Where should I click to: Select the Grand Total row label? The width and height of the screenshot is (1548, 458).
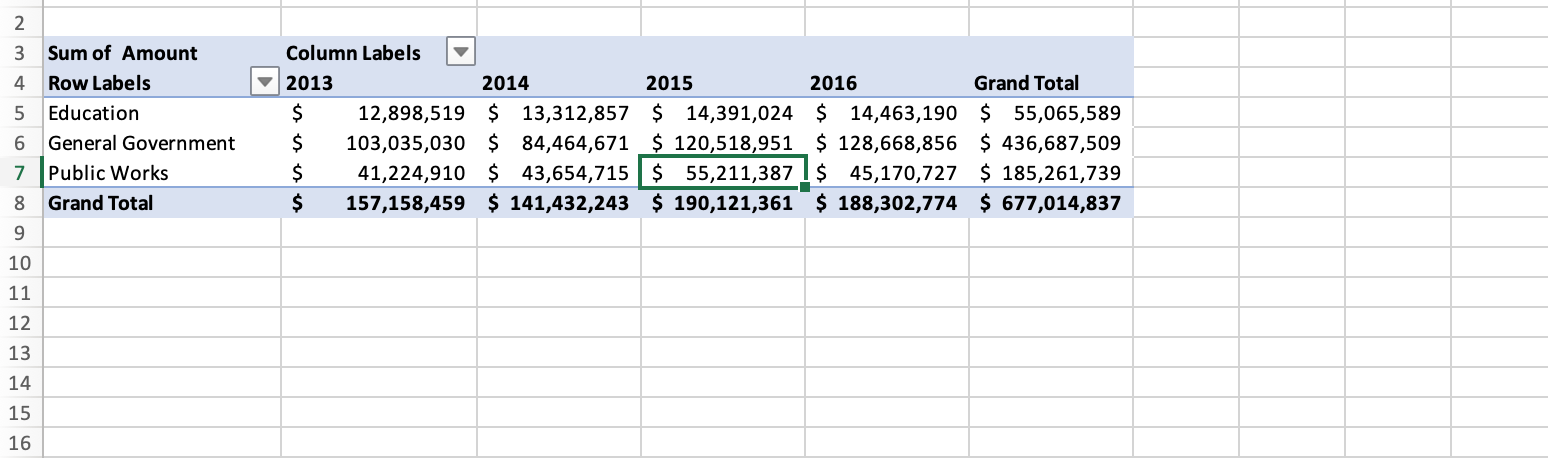point(161,203)
